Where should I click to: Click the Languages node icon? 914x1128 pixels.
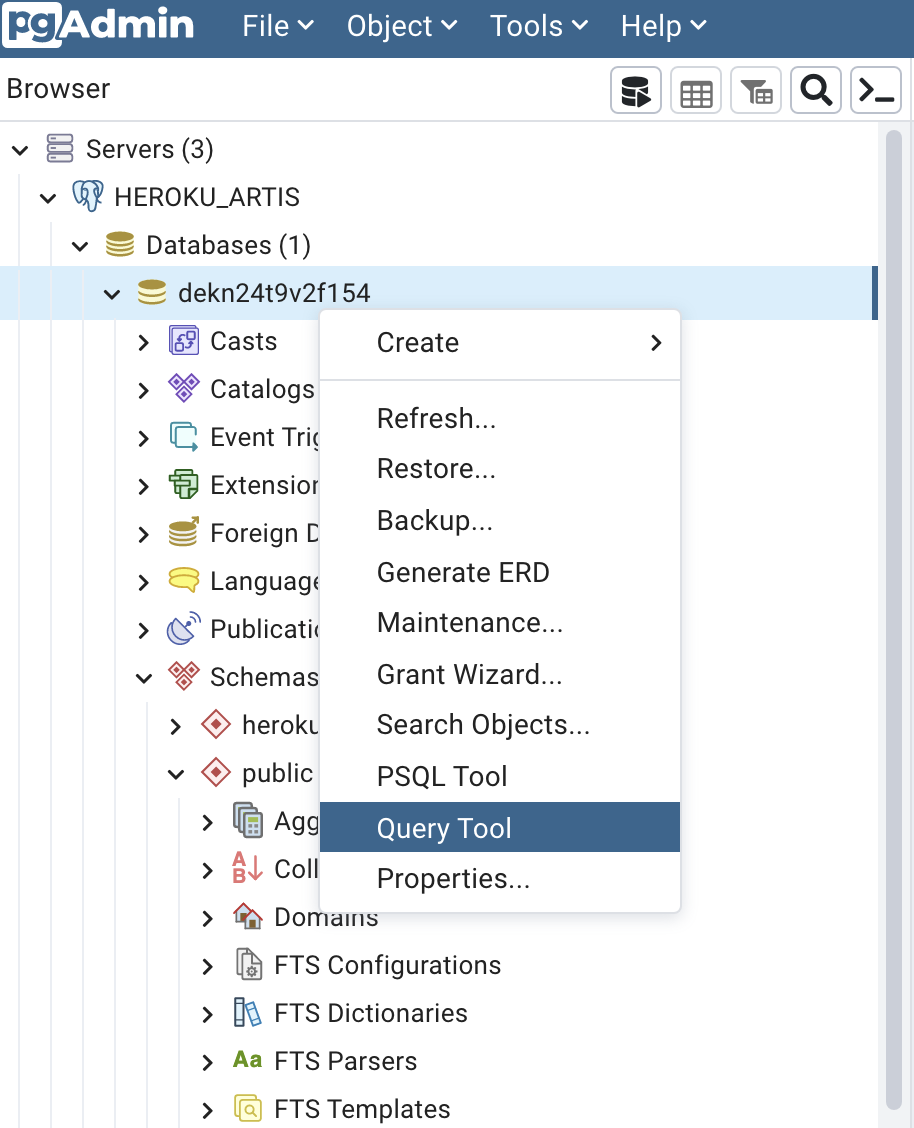click(x=184, y=581)
